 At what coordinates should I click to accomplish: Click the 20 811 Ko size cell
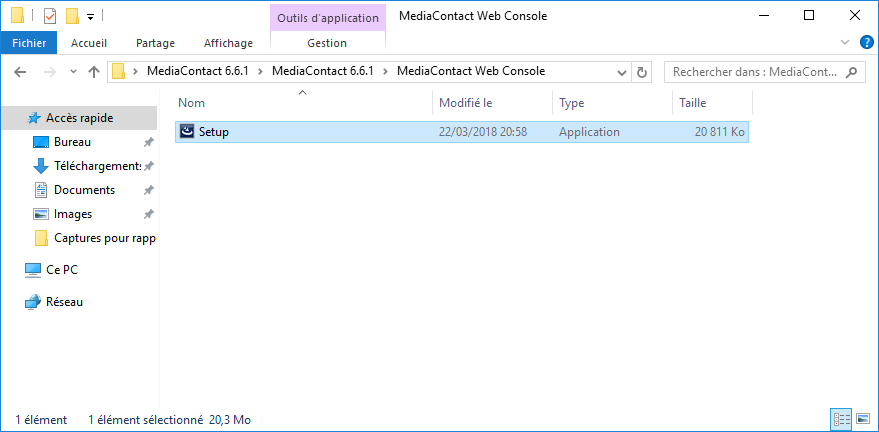point(719,132)
